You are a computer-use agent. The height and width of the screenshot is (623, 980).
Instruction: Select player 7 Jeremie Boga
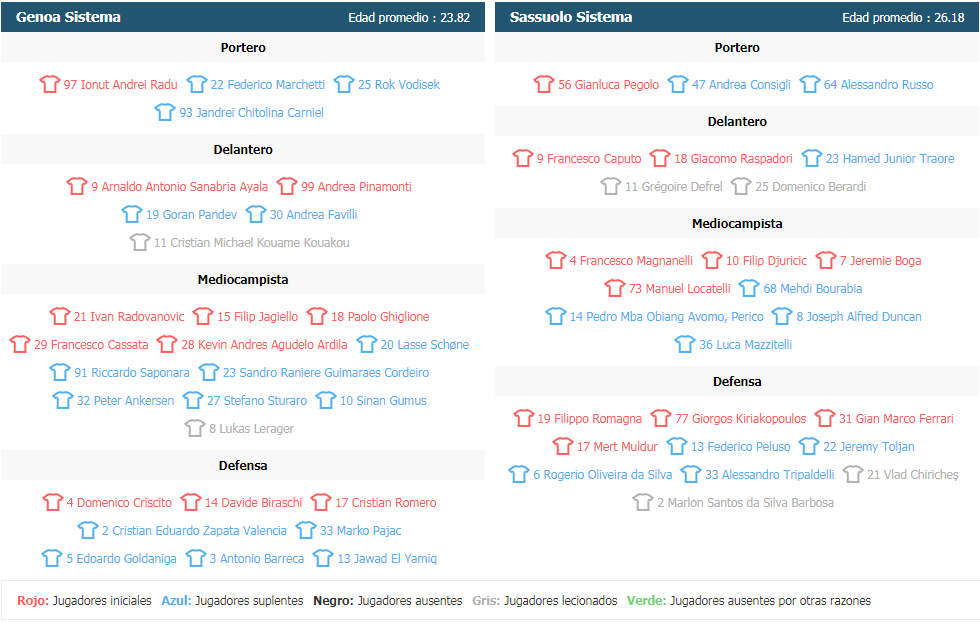pyautogui.click(x=880, y=261)
